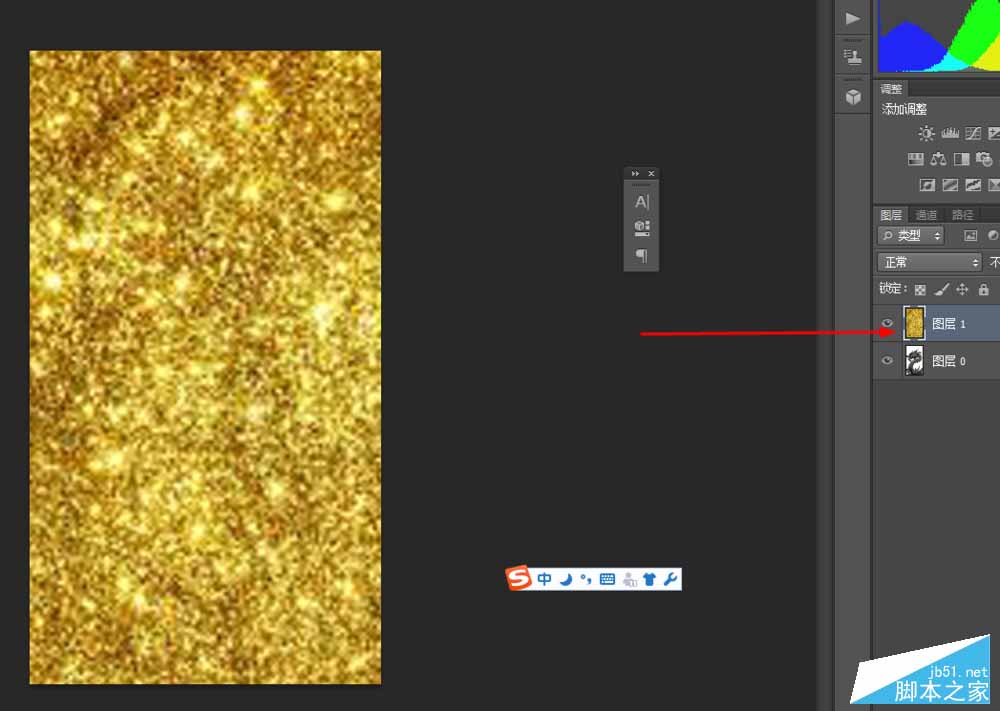Toggle lock image pixels brush icon

[941, 290]
